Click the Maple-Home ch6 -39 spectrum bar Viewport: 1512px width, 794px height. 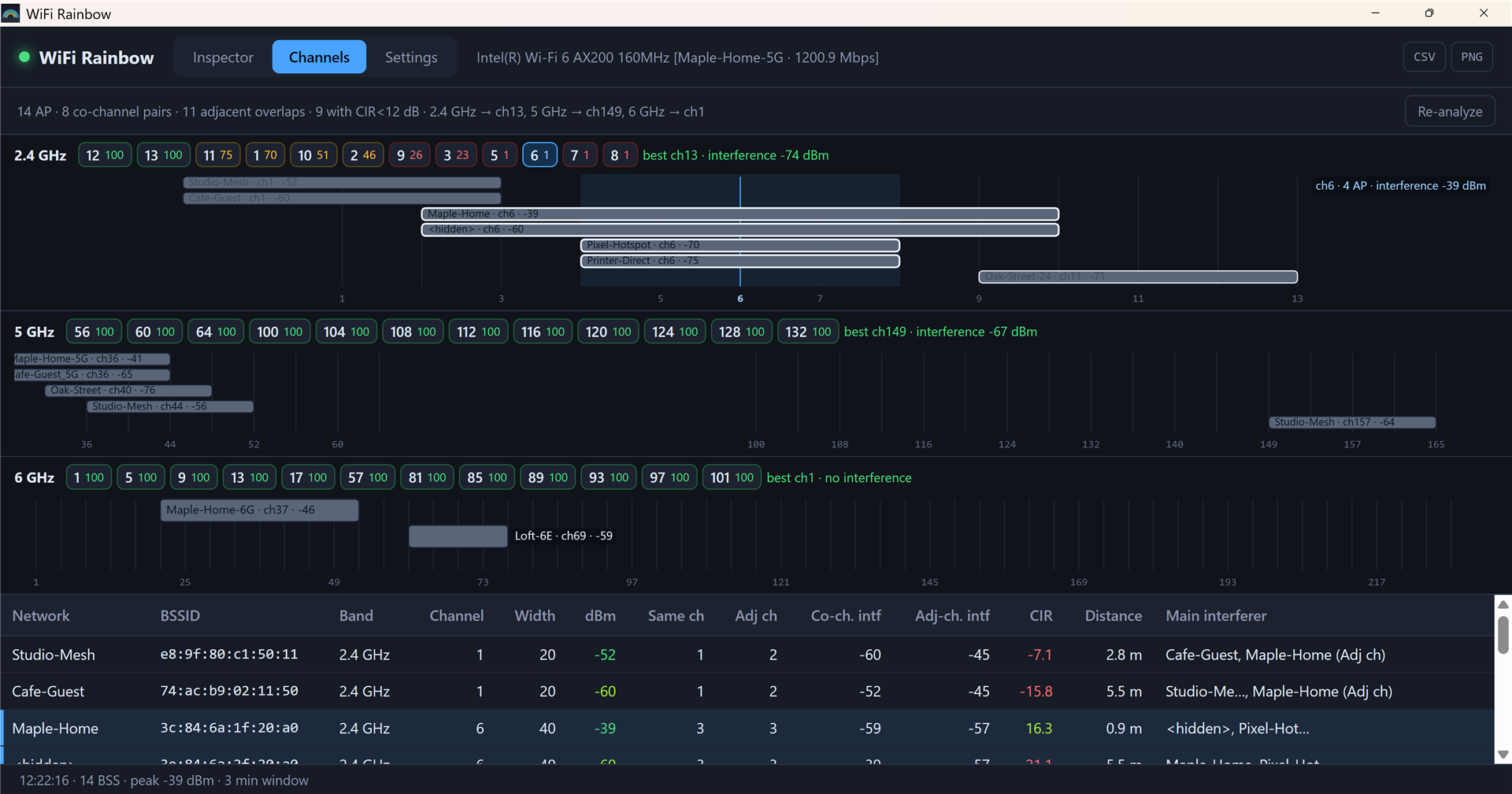click(739, 213)
